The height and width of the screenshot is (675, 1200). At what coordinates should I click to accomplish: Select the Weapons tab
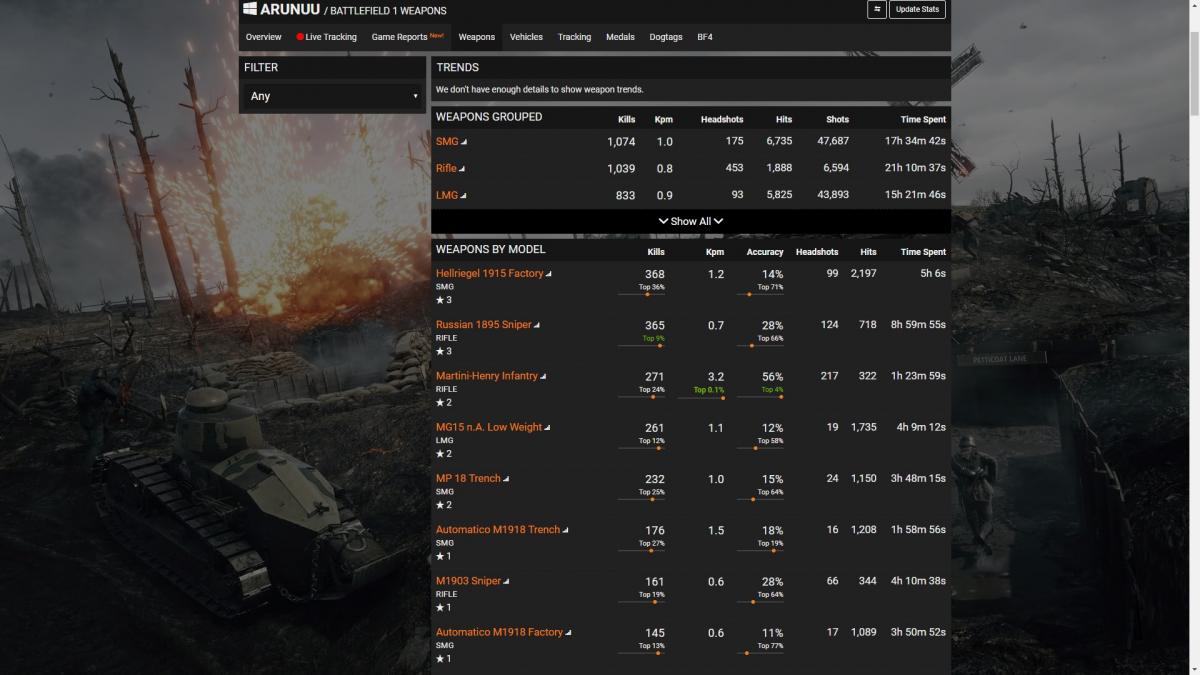tap(477, 37)
